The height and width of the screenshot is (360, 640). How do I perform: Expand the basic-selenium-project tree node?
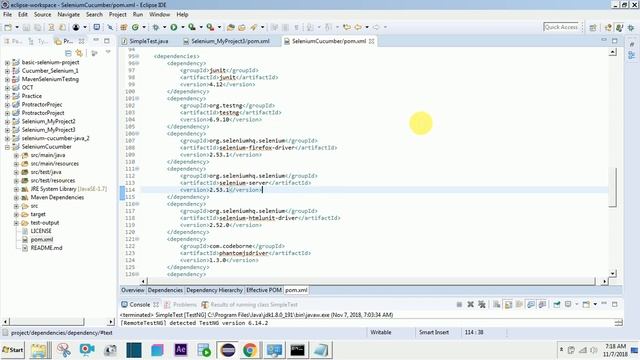coord(7,63)
